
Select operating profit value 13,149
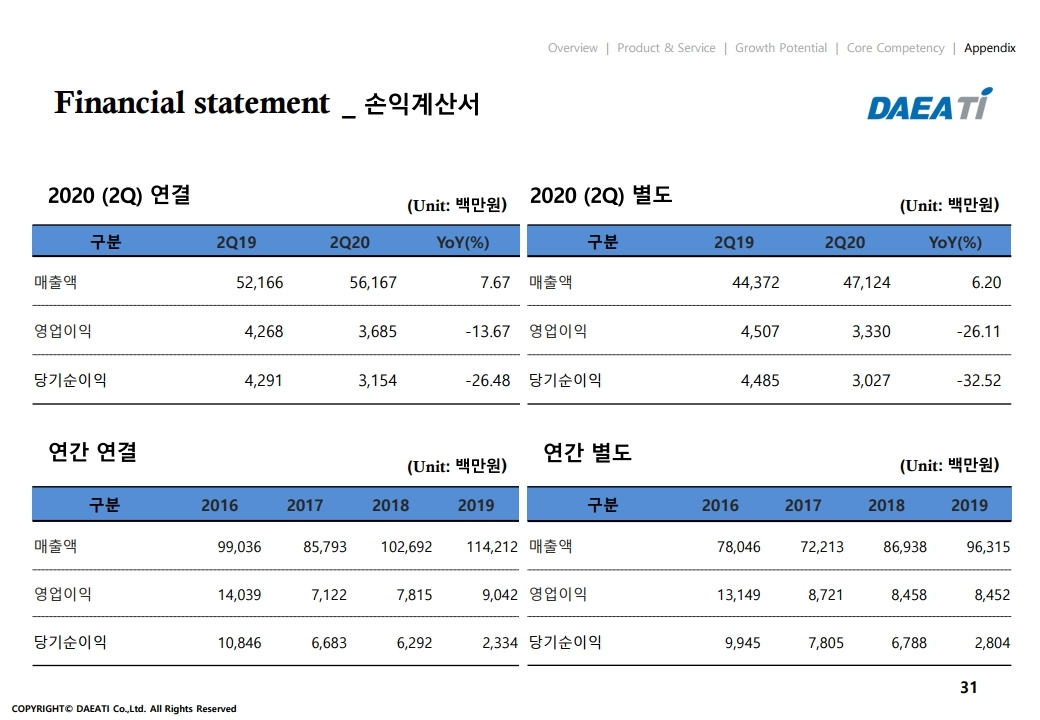(739, 595)
